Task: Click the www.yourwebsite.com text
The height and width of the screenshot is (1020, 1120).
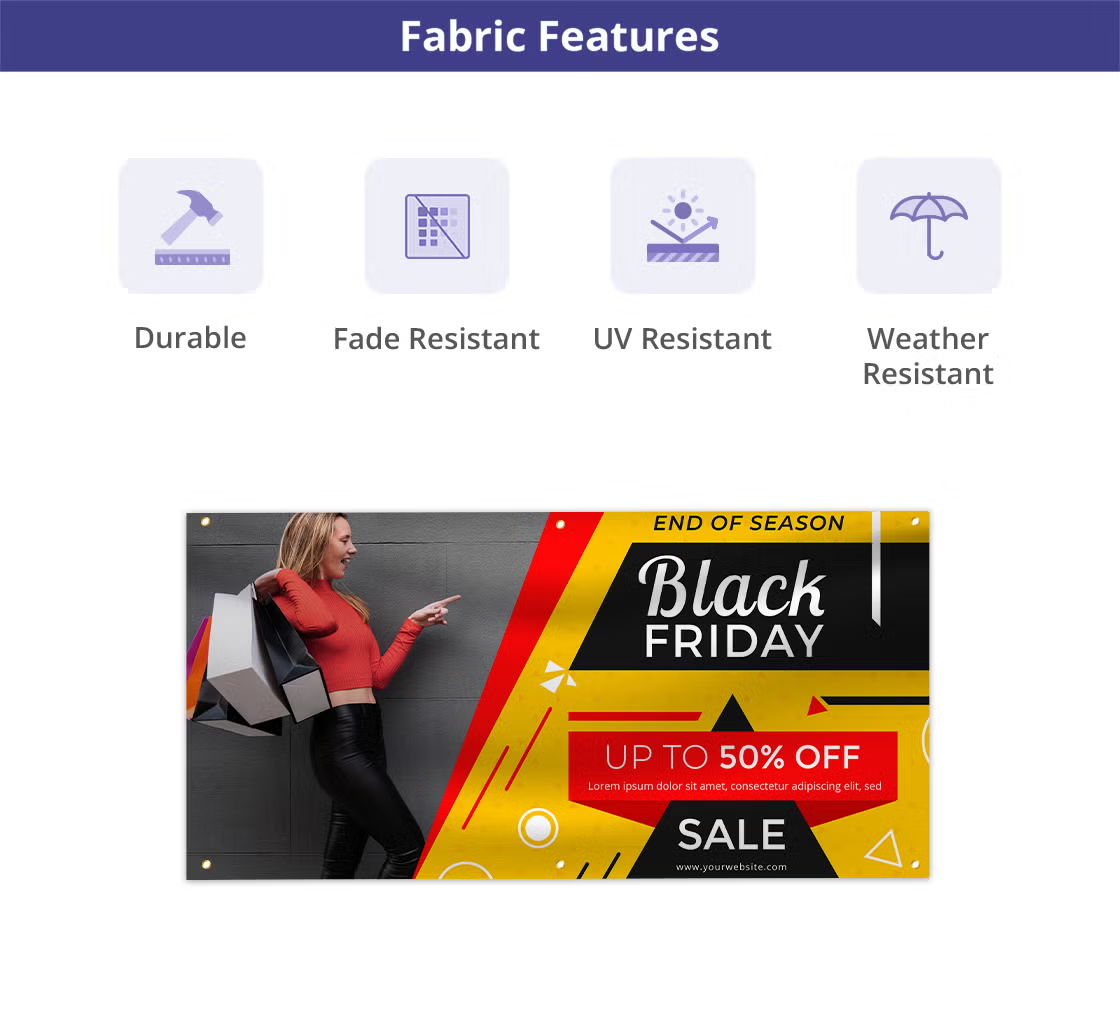Action: click(x=731, y=867)
